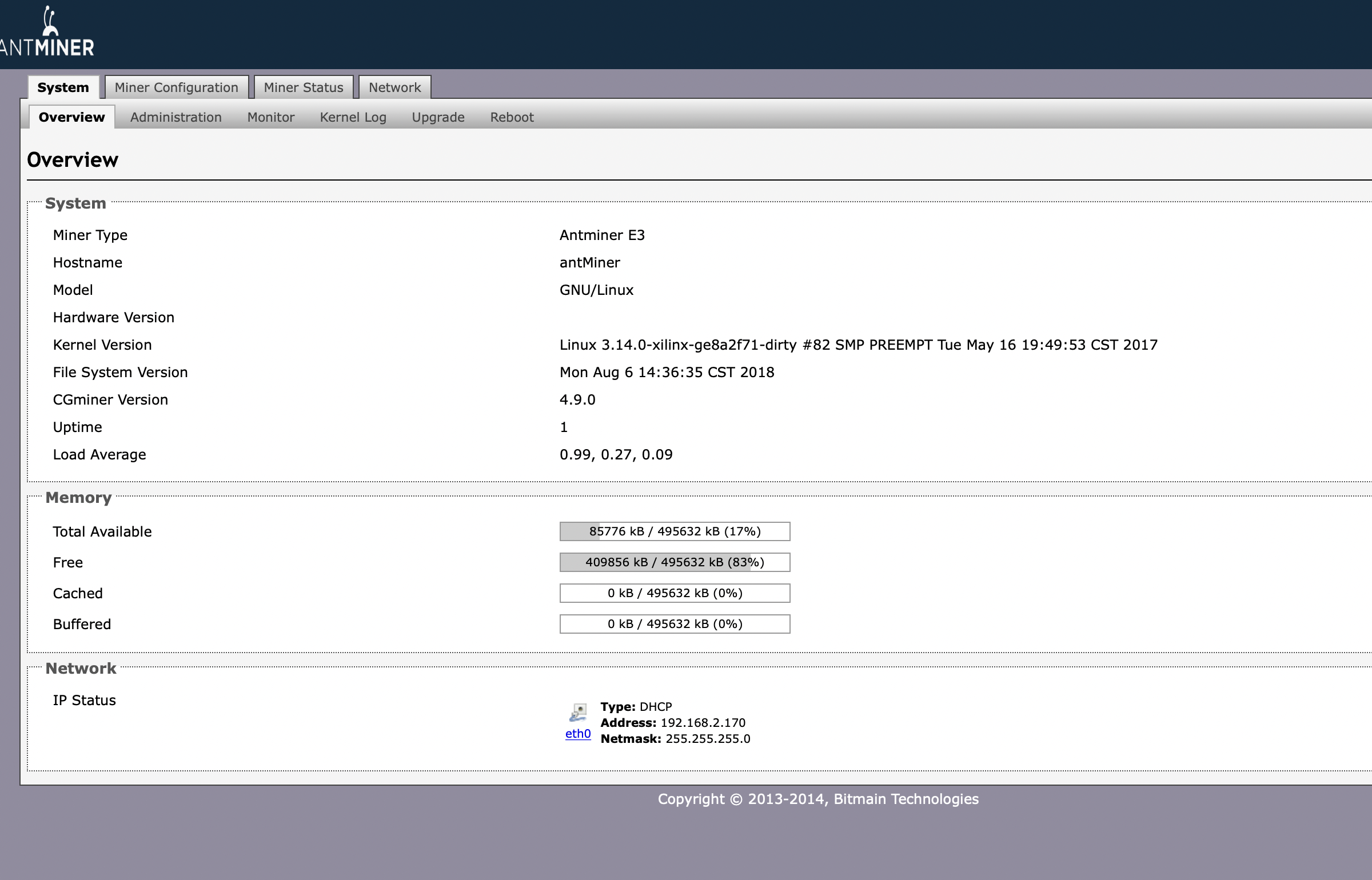Screen dimensions: 1372x880
Task: Click the Free memory progress bar
Action: click(x=675, y=562)
